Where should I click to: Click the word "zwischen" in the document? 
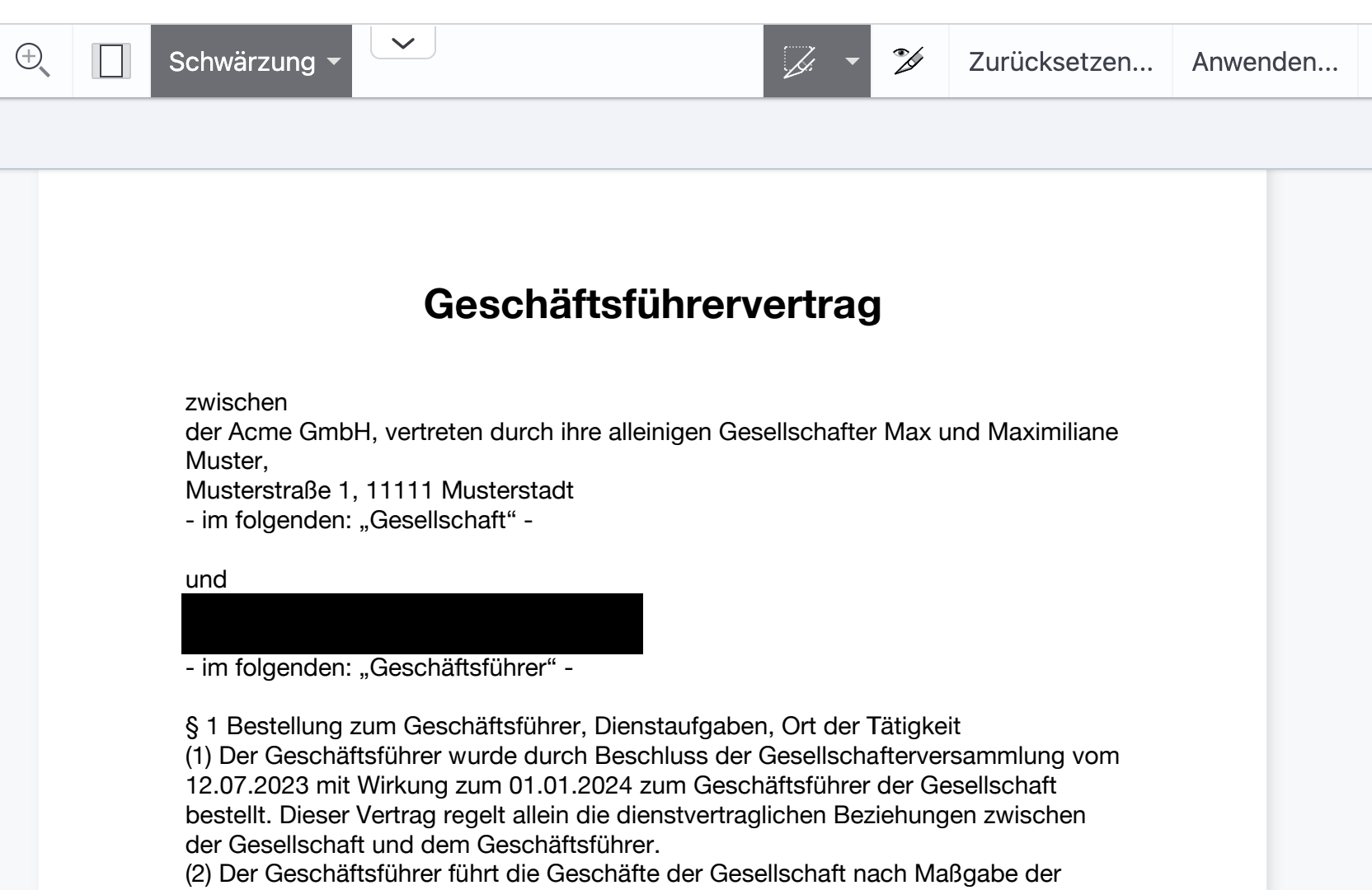point(237,402)
